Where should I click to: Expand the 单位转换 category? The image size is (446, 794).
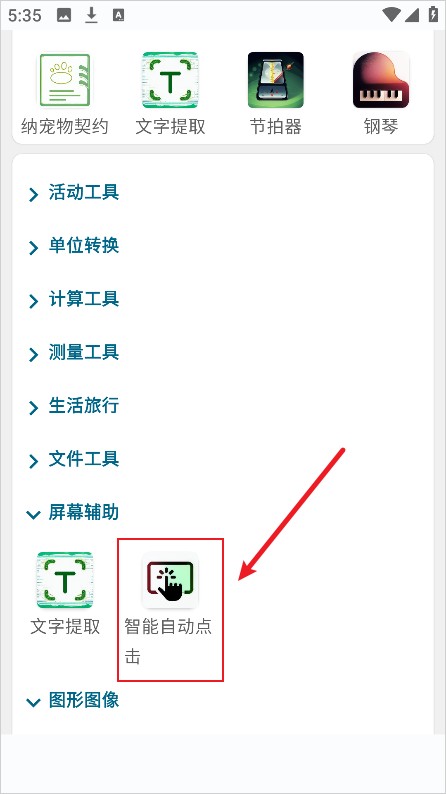74,246
